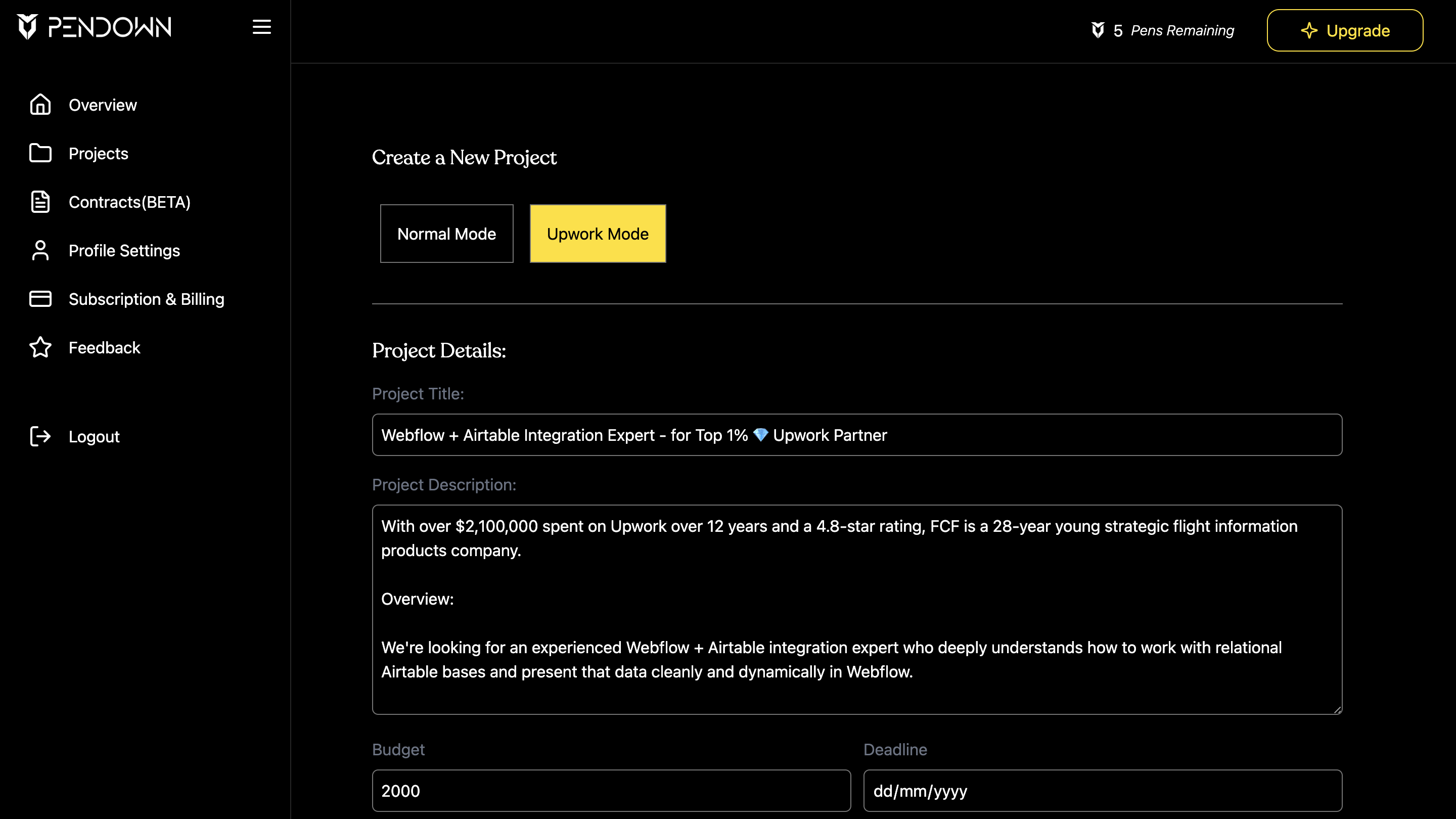Click the Upgrade button

coord(1345,30)
